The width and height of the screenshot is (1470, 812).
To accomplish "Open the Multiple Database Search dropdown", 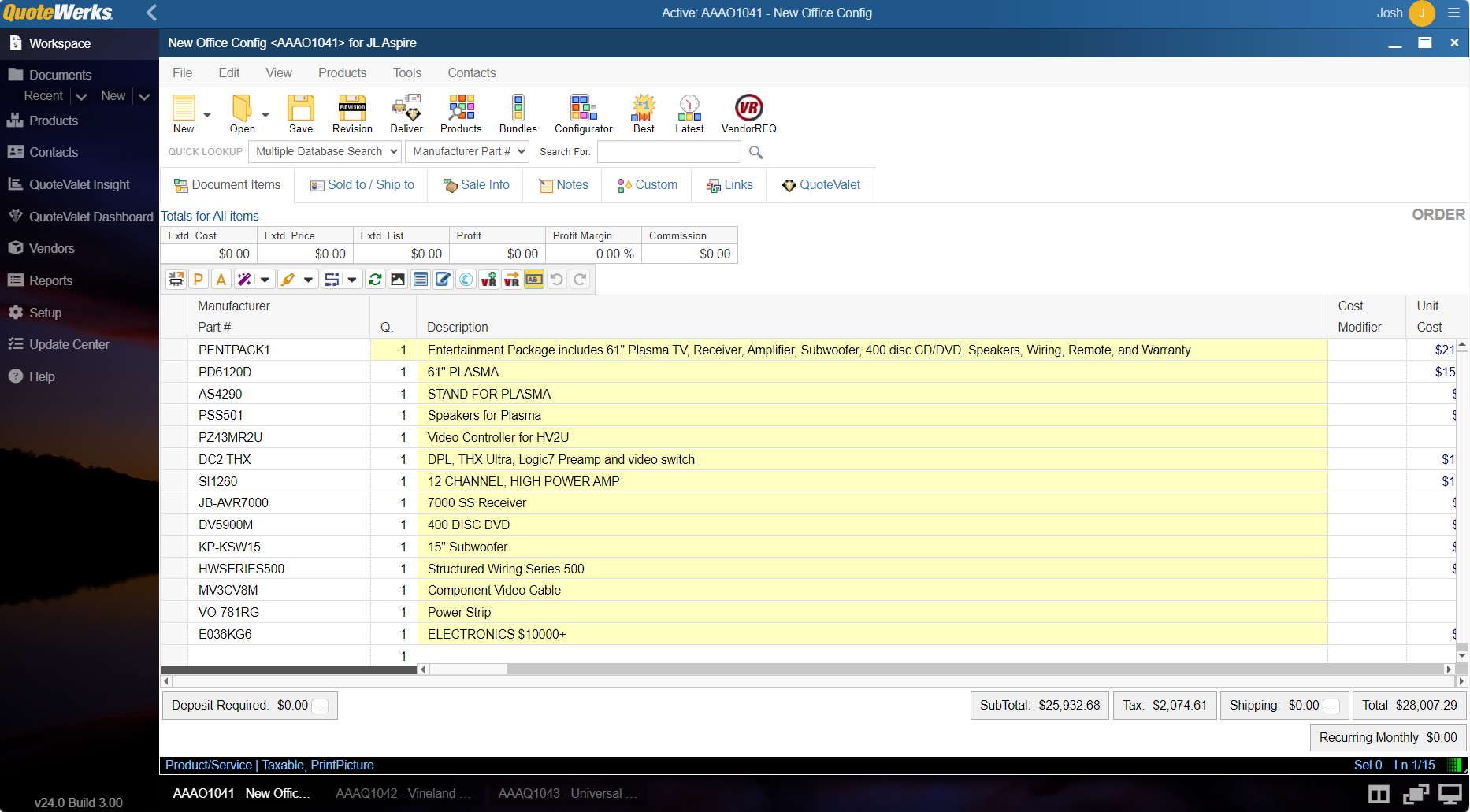I will point(325,151).
